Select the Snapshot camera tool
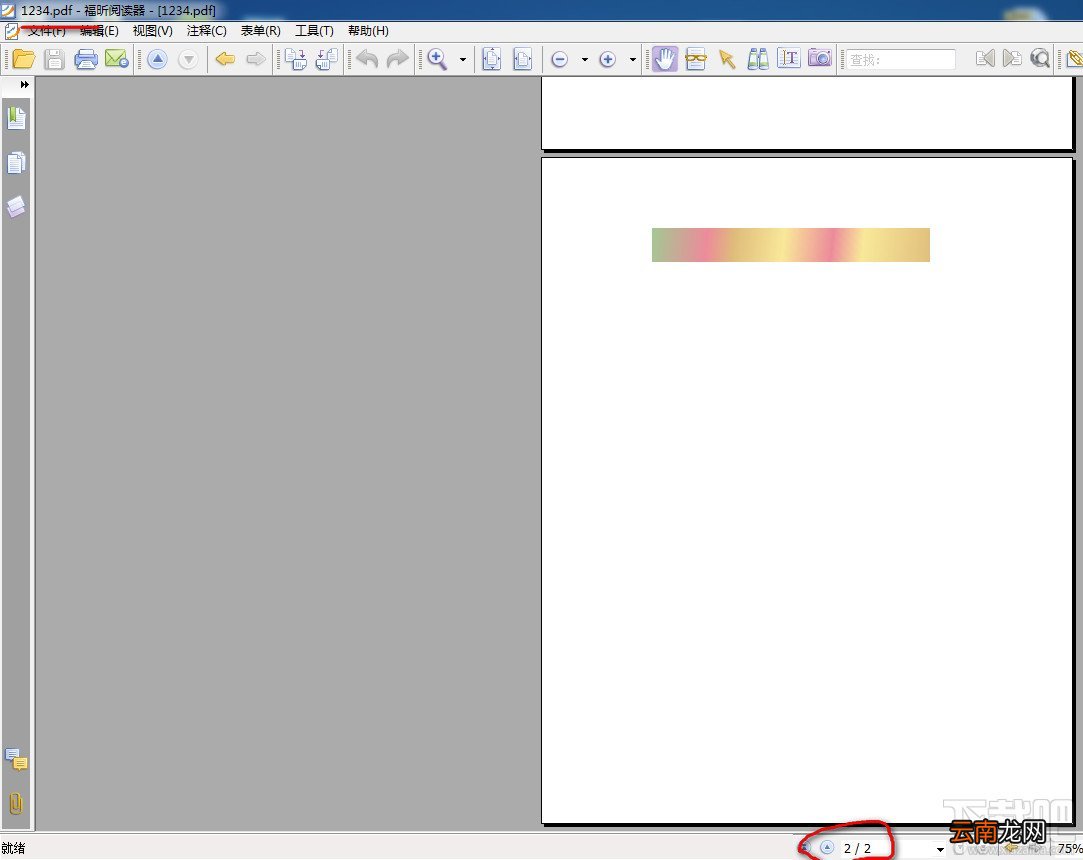Viewport: 1083px width, 860px height. point(820,59)
